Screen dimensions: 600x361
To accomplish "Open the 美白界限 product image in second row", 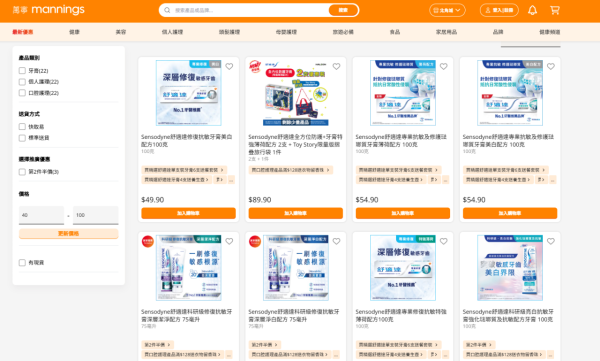I will (x=510, y=268).
